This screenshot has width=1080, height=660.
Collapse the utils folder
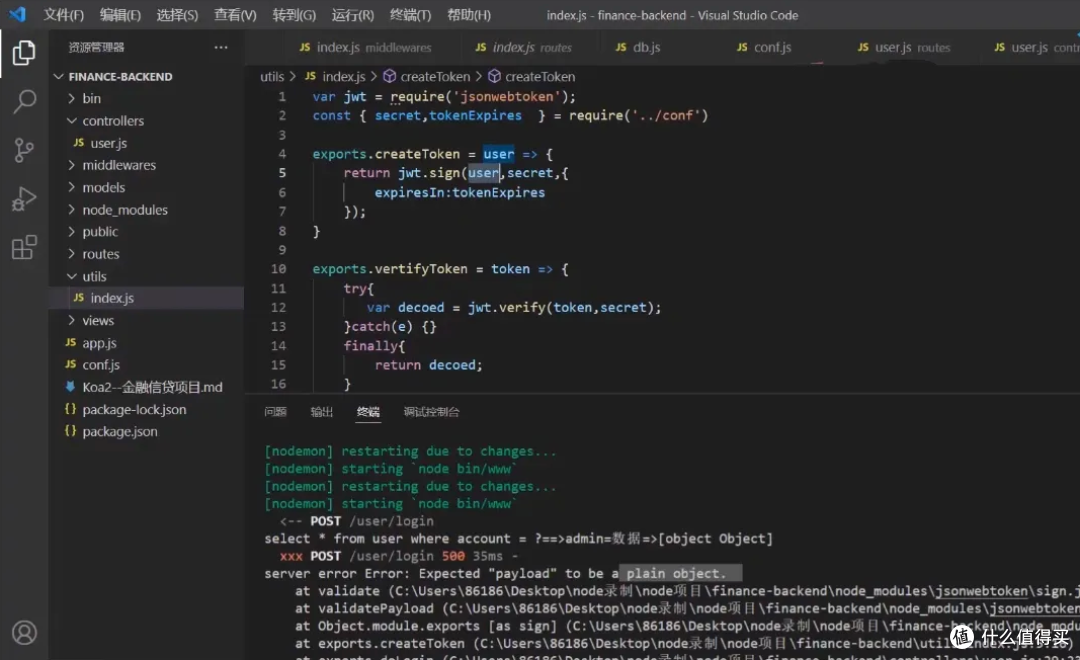(x=71, y=276)
